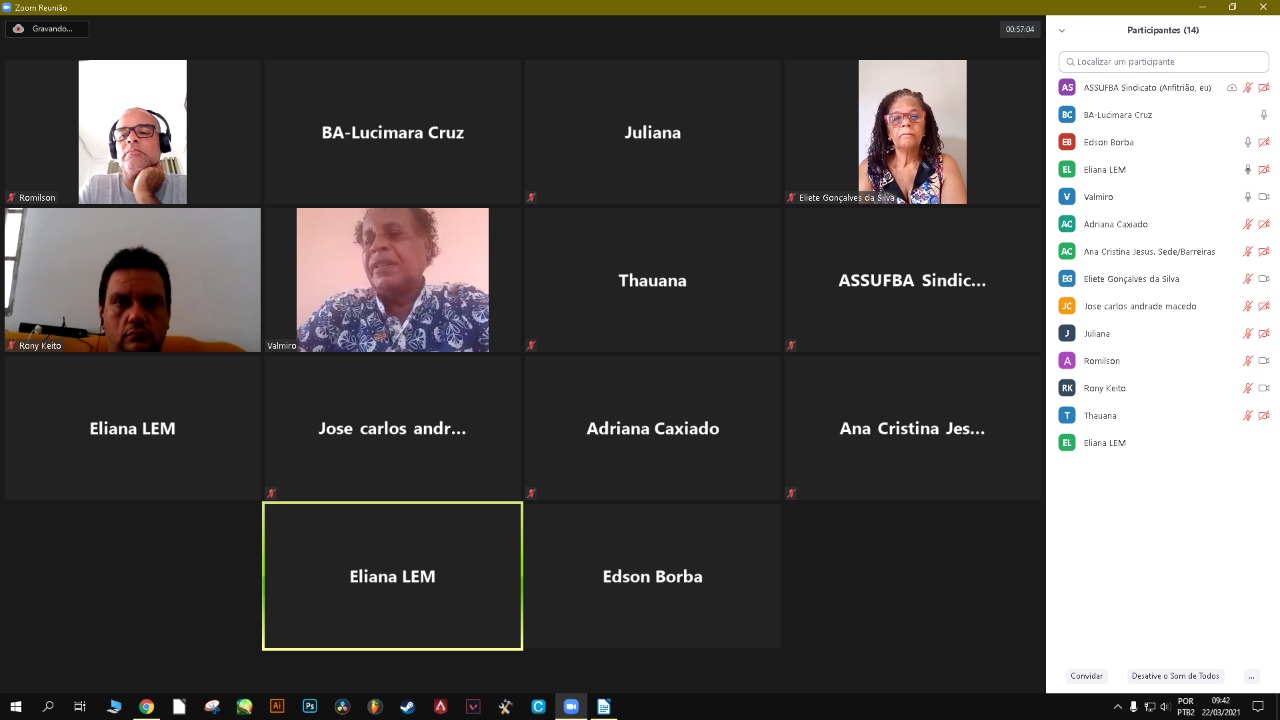The image size is (1280, 720).
Task: Toggle Thauana's muted microphone icon
Action: [1247, 415]
